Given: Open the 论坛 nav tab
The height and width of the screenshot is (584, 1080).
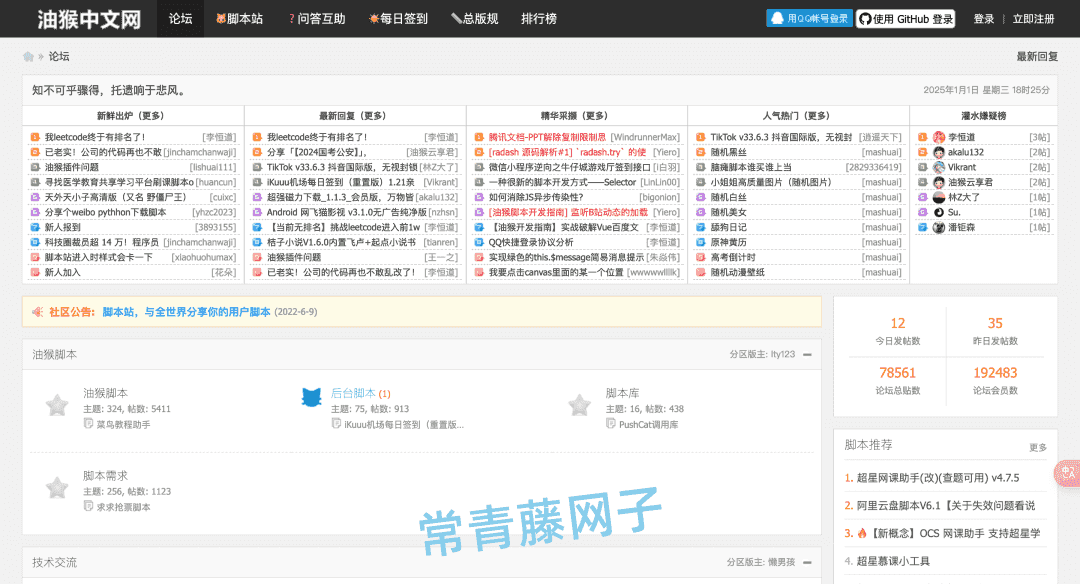Looking at the screenshot, I should pyautogui.click(x=180, y=19).
